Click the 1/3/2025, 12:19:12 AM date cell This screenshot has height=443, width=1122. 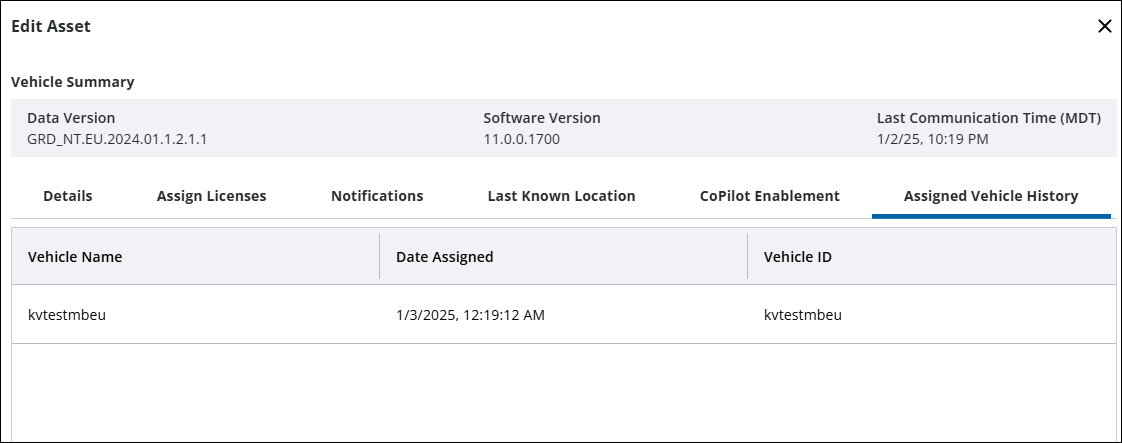click(470, 315)
